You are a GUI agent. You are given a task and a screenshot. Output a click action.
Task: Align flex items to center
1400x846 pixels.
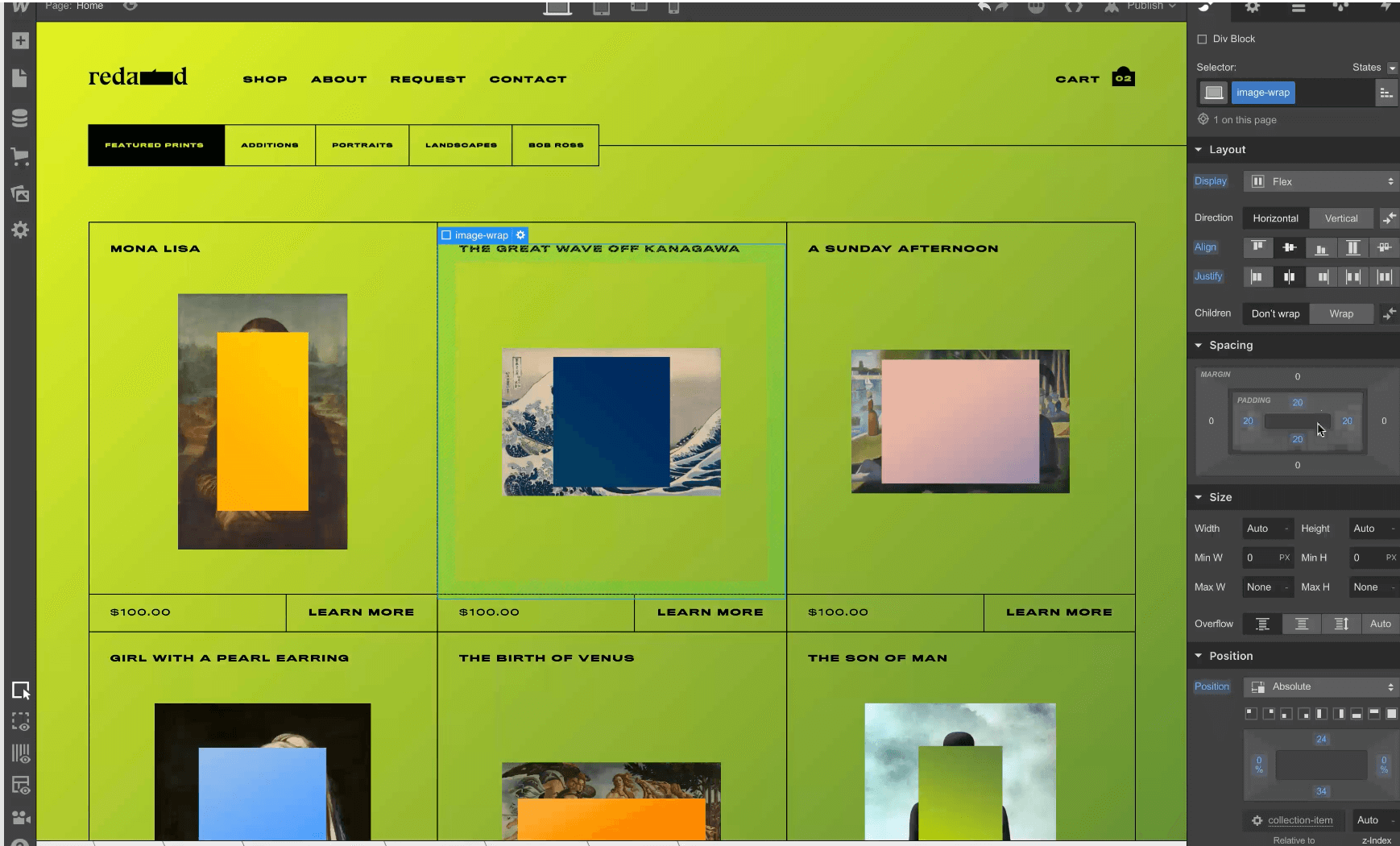tap(1290, 247)
